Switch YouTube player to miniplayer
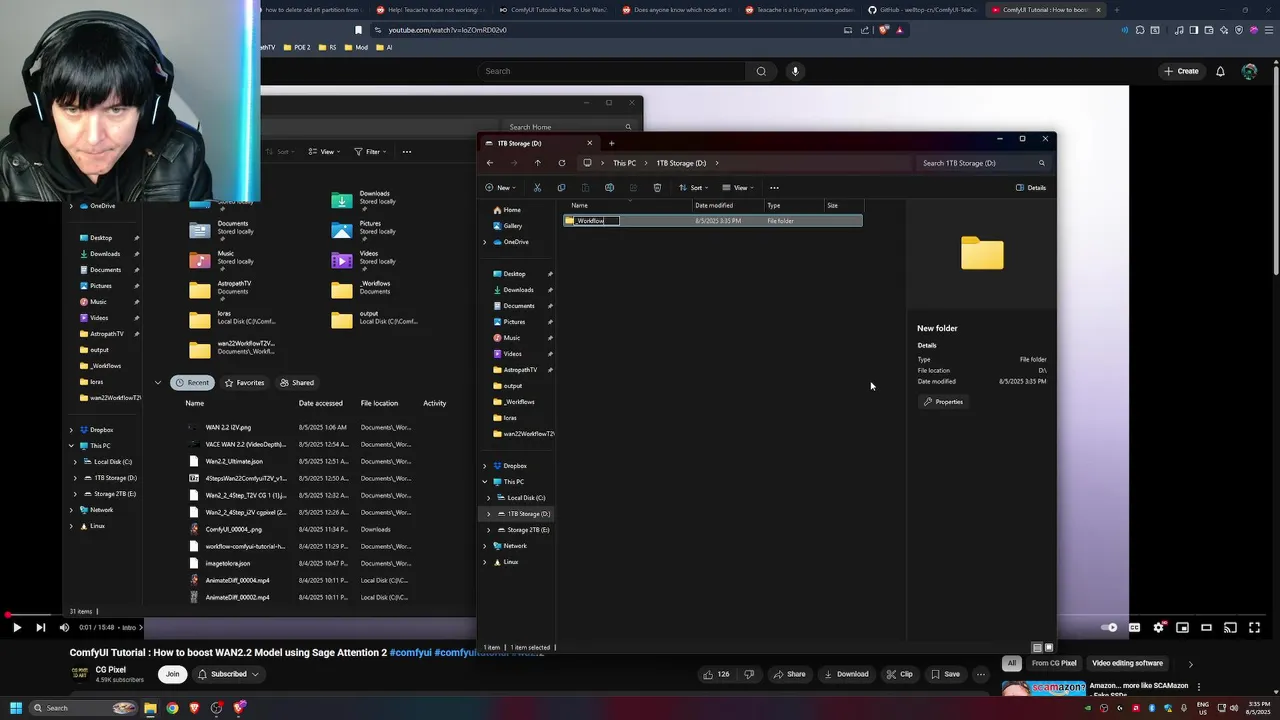The height and width of the screenshot is (720, 1280). click(x=1182, y=628)
